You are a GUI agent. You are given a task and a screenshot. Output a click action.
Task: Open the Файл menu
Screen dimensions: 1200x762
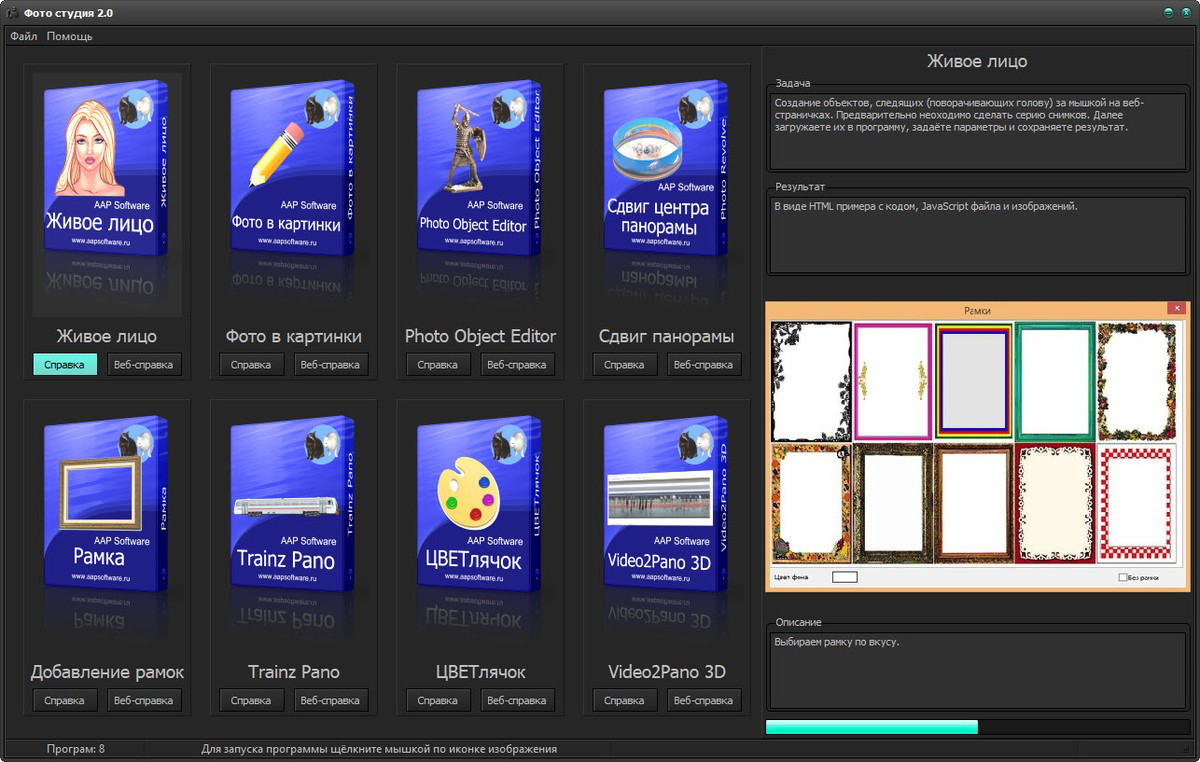(x=23, y=36)
